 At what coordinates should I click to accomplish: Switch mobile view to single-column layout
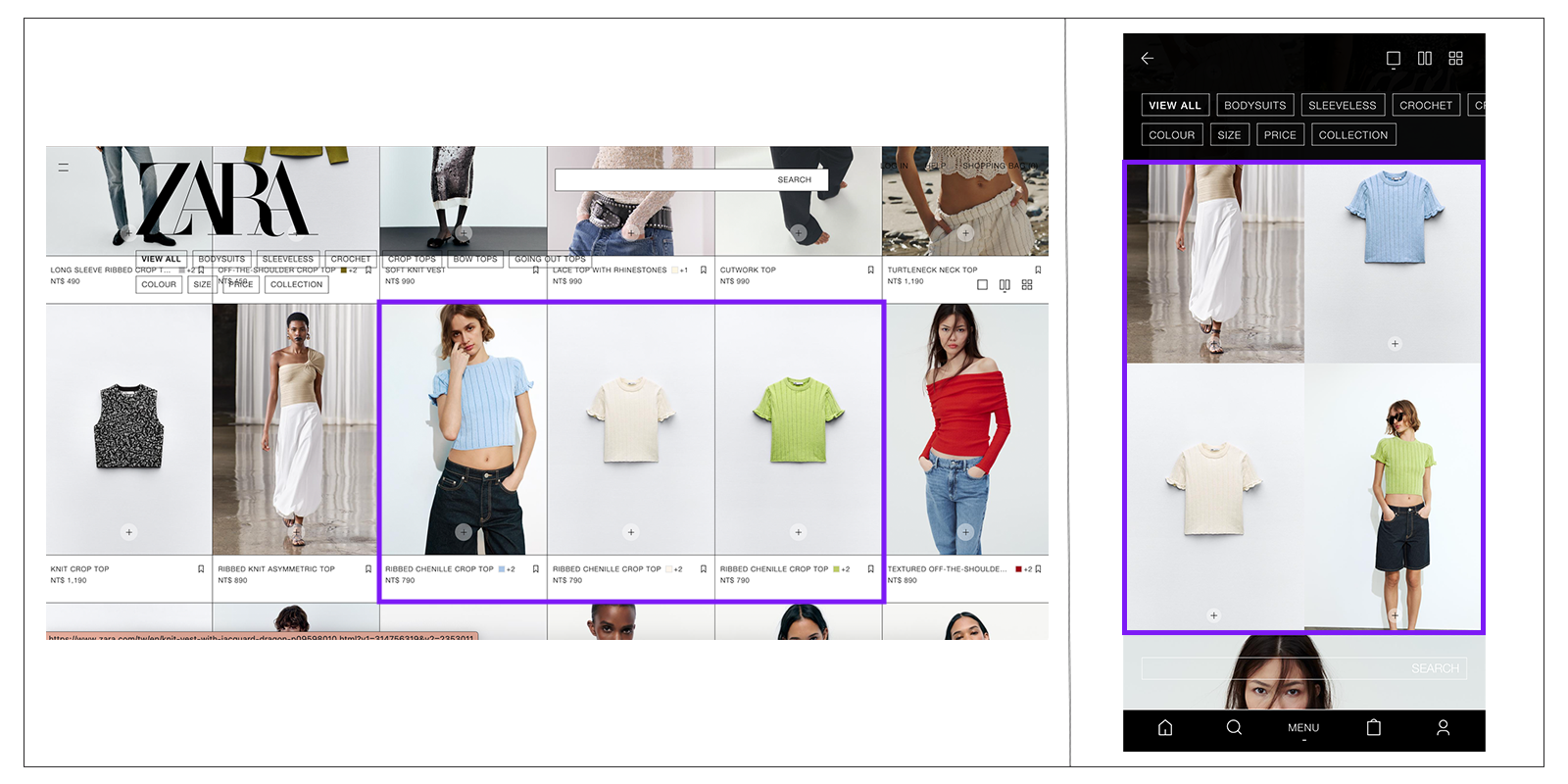pyautogui.click(x=1393, y=59)
